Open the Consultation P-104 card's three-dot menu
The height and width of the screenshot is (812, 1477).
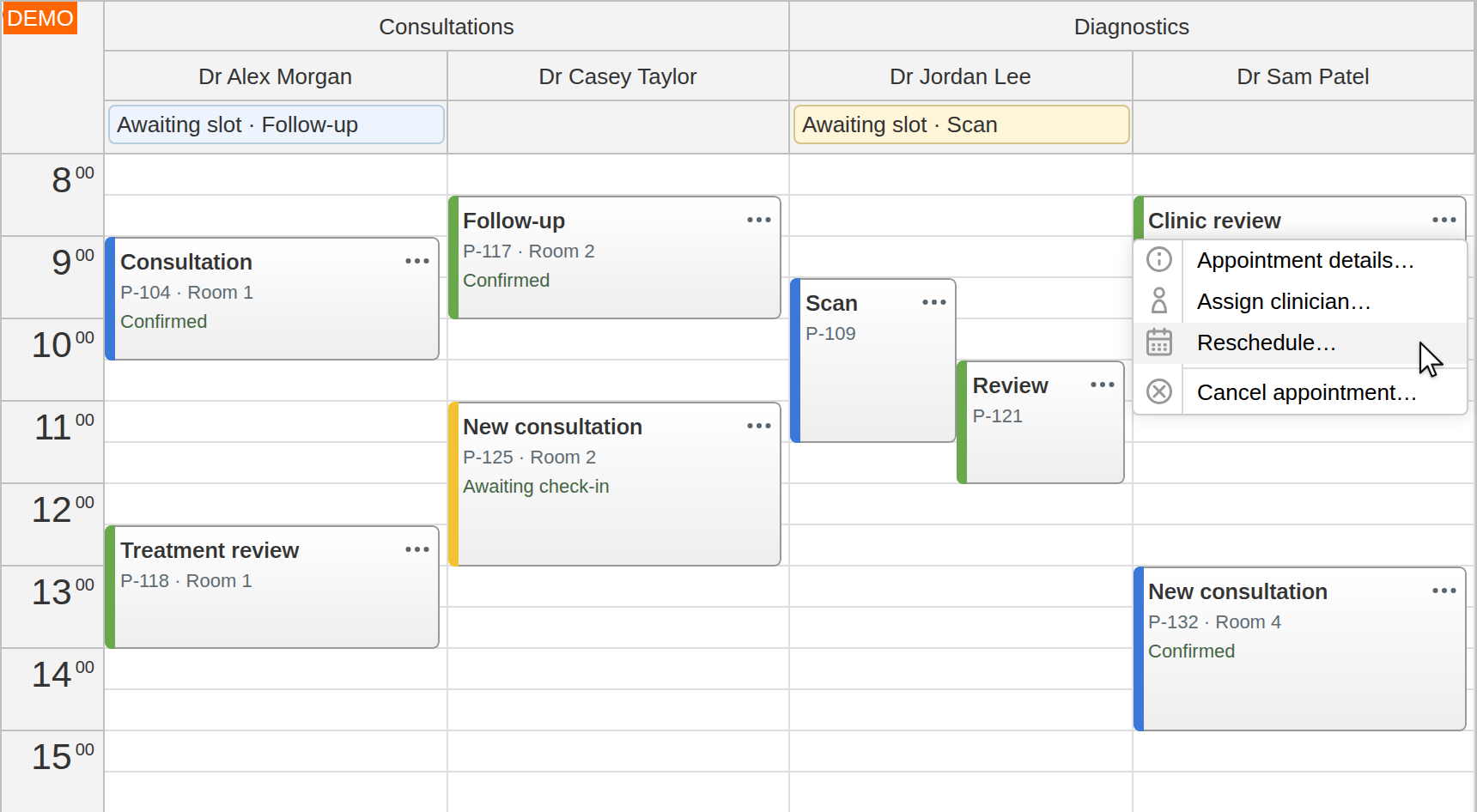(417, 261)
